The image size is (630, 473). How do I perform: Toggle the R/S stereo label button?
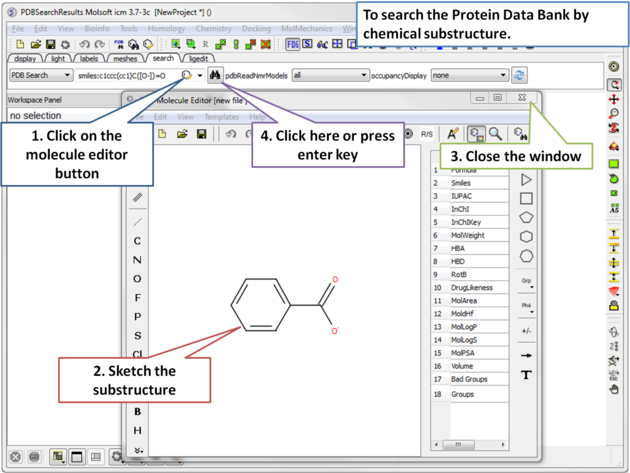click(427, 134)
